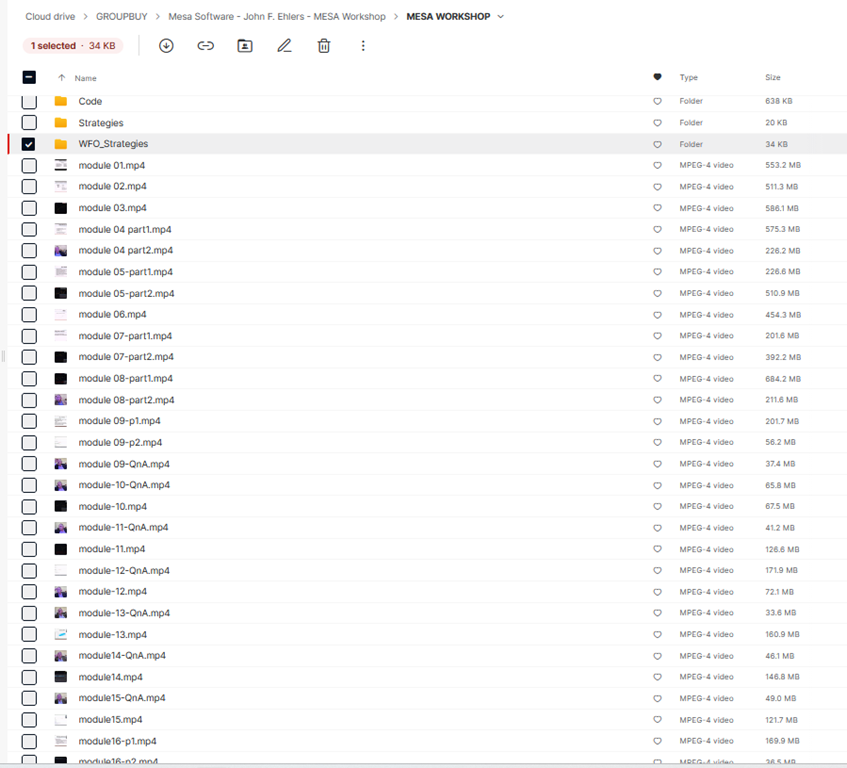Click the Share folder icon in toolbar
Viewport: 847px width, 768px height.
(245, 46)
